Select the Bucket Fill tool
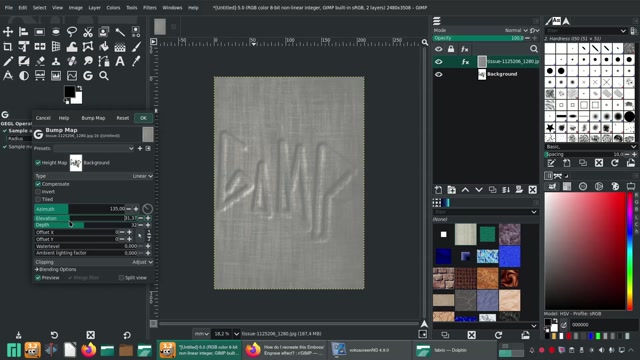640x360 pixels. [104, 47]
